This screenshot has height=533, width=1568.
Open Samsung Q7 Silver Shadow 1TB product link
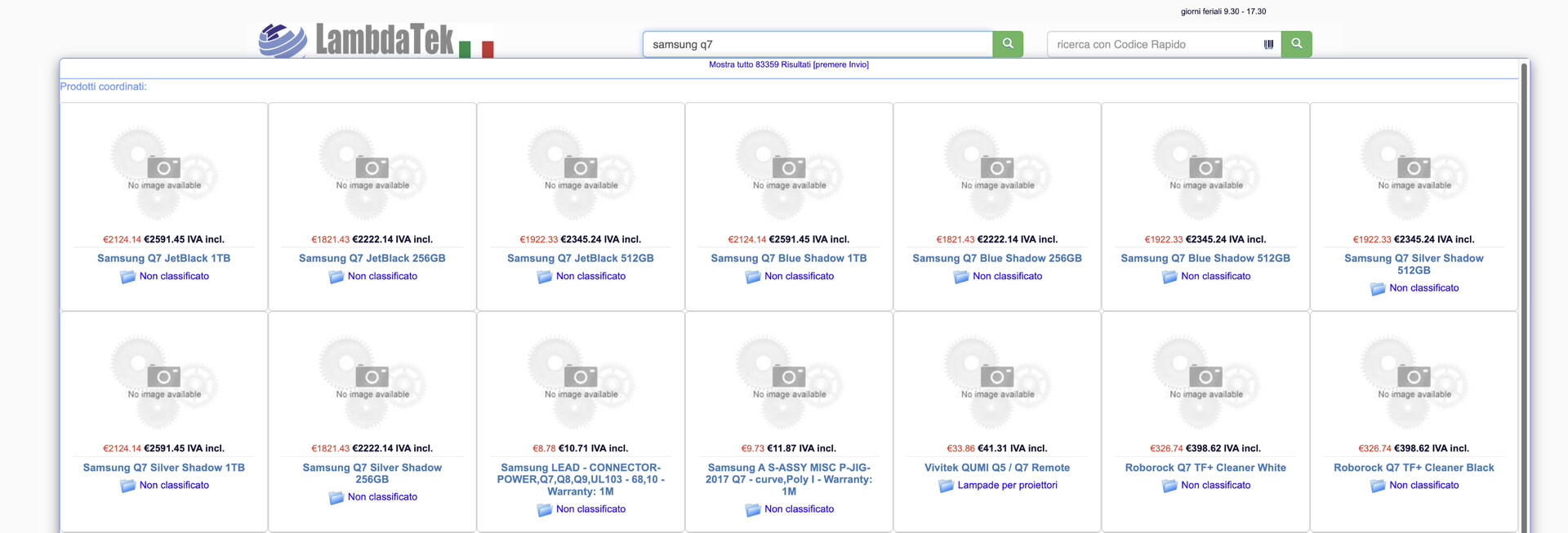164,468
